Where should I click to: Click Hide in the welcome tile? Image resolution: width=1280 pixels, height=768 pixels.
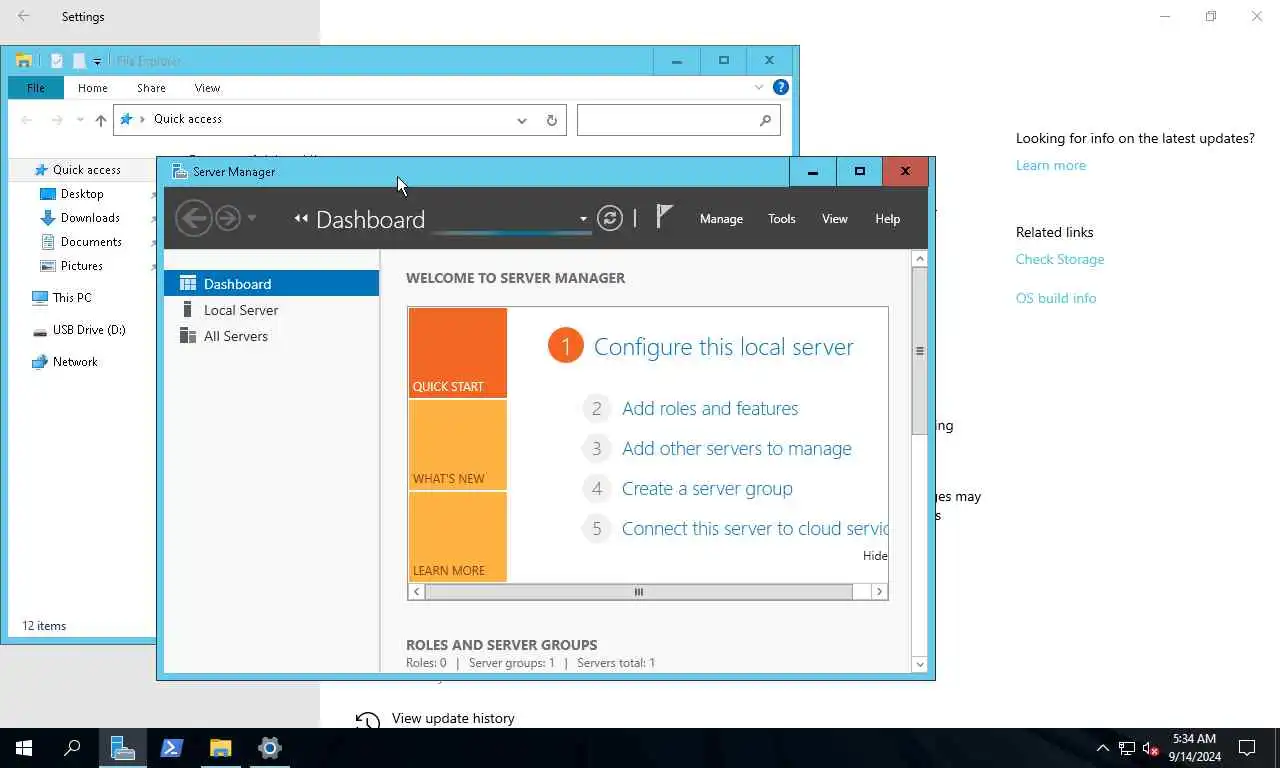click(x=875, y=556)
